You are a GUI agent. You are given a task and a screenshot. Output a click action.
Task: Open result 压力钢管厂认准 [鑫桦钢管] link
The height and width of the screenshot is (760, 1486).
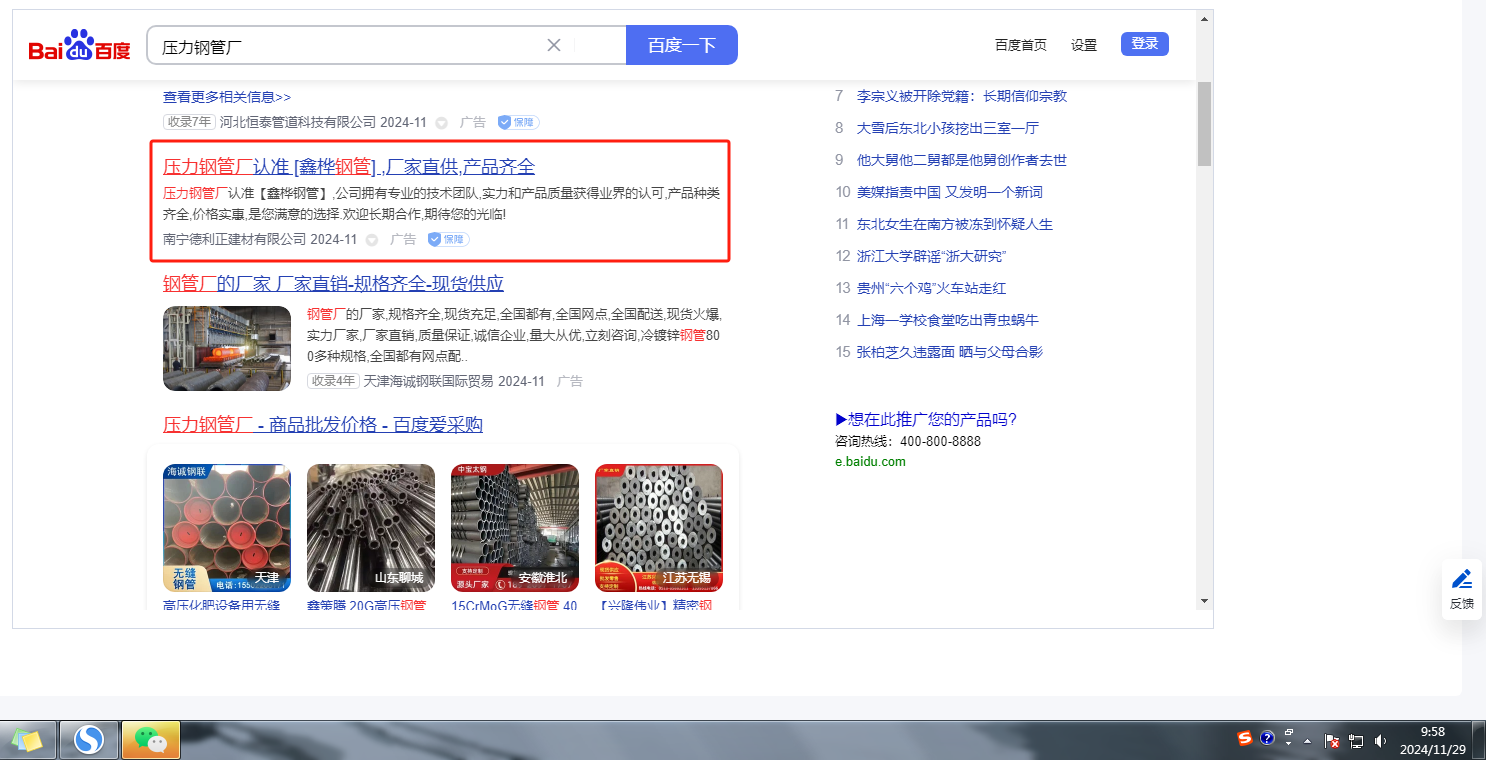coord(349,166)
